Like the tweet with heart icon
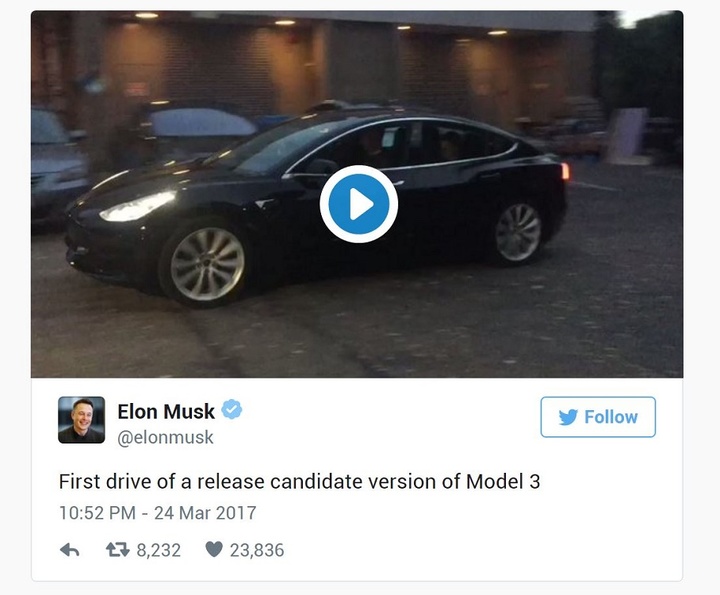The height and width of the screenshot is (595, 720). (x=214, y=549)
